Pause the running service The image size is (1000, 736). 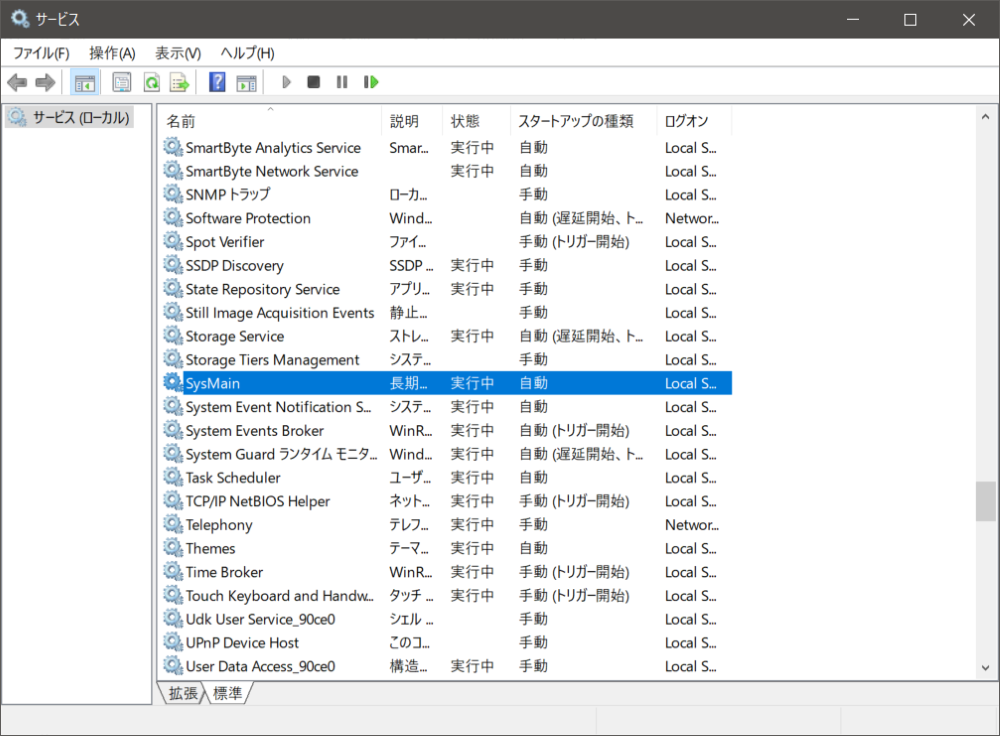341,81
